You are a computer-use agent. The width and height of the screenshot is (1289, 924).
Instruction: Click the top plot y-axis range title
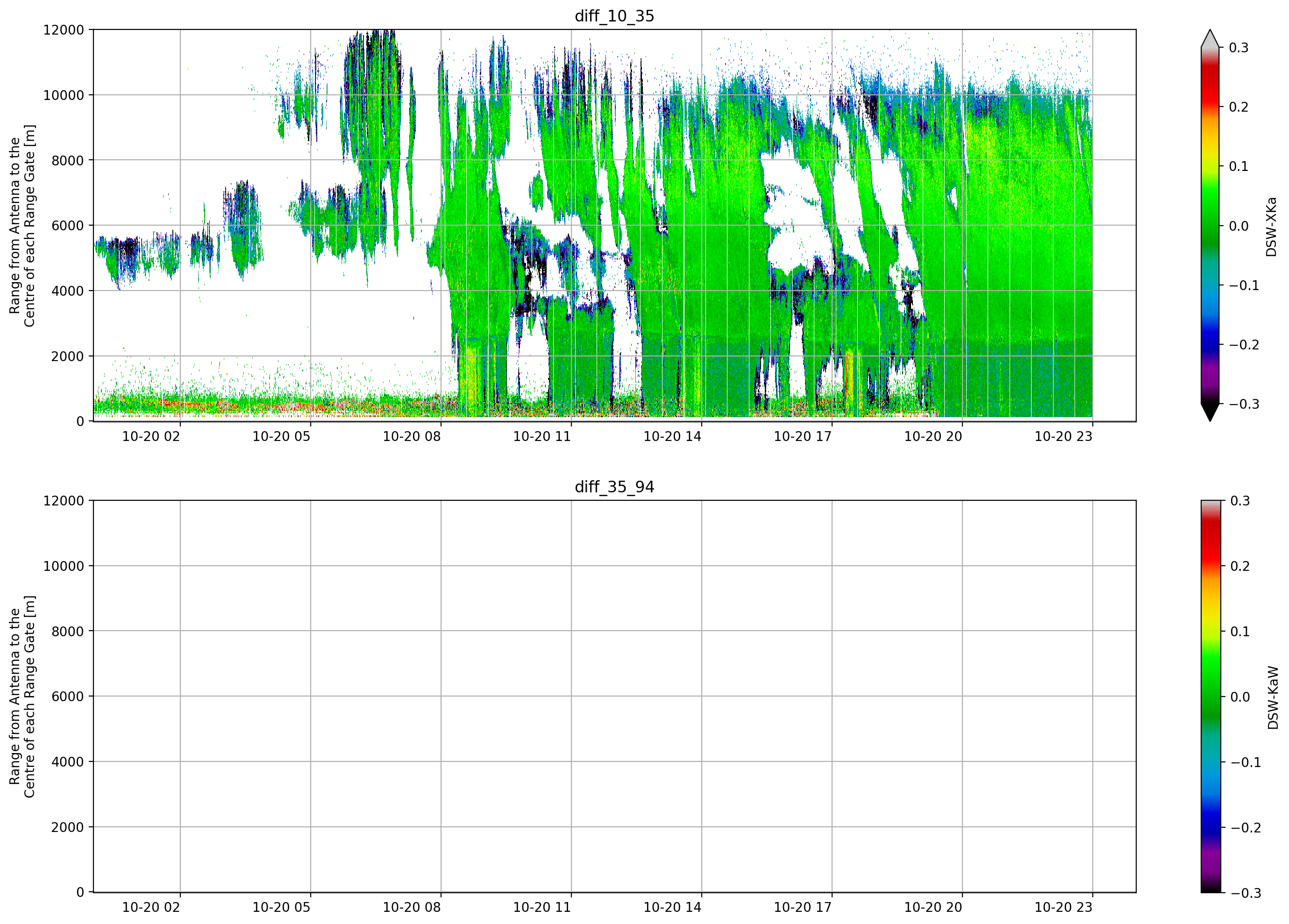22,226
